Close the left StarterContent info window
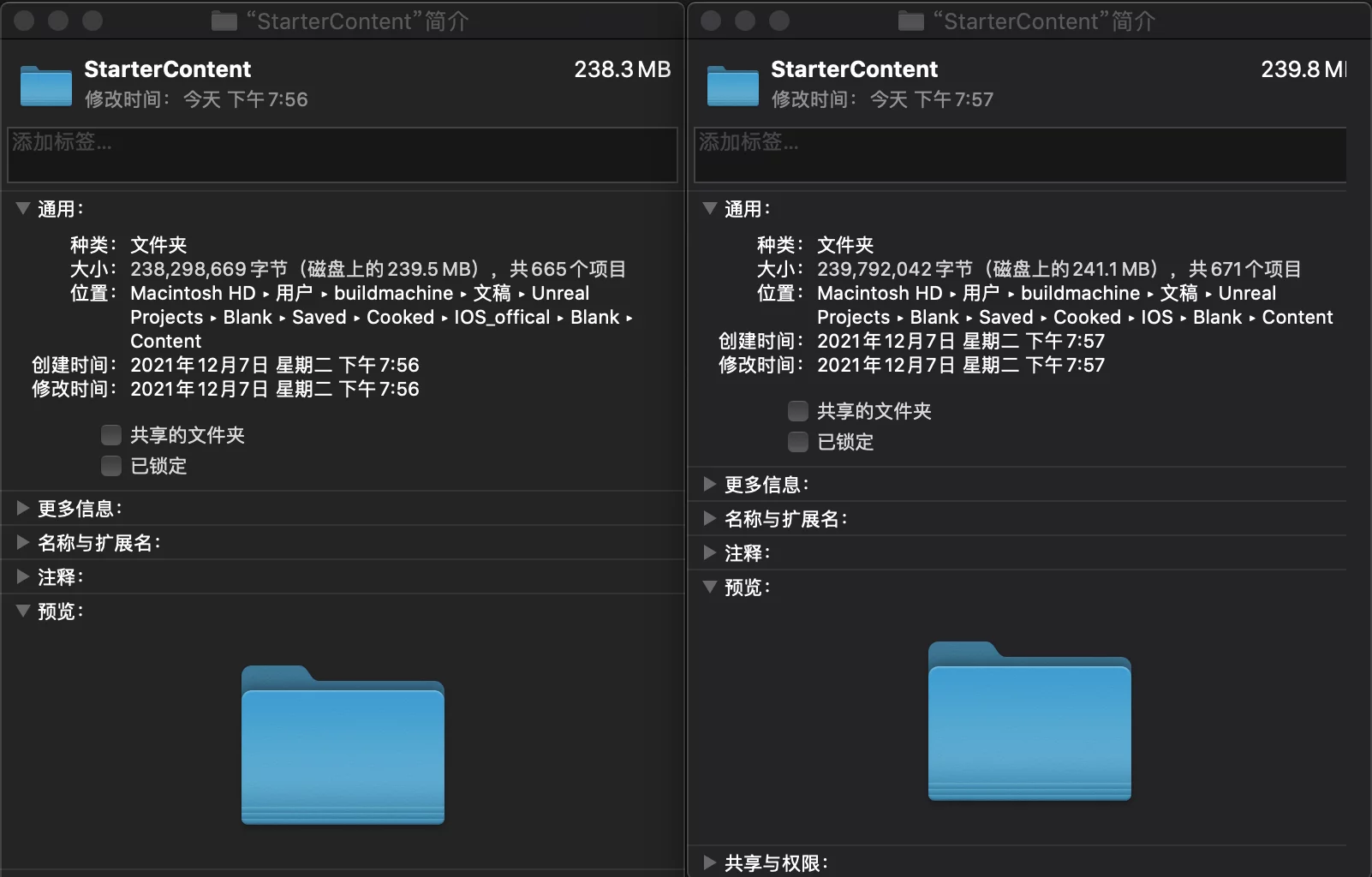This screenshot has width=1372, height=877. point(25,21)
